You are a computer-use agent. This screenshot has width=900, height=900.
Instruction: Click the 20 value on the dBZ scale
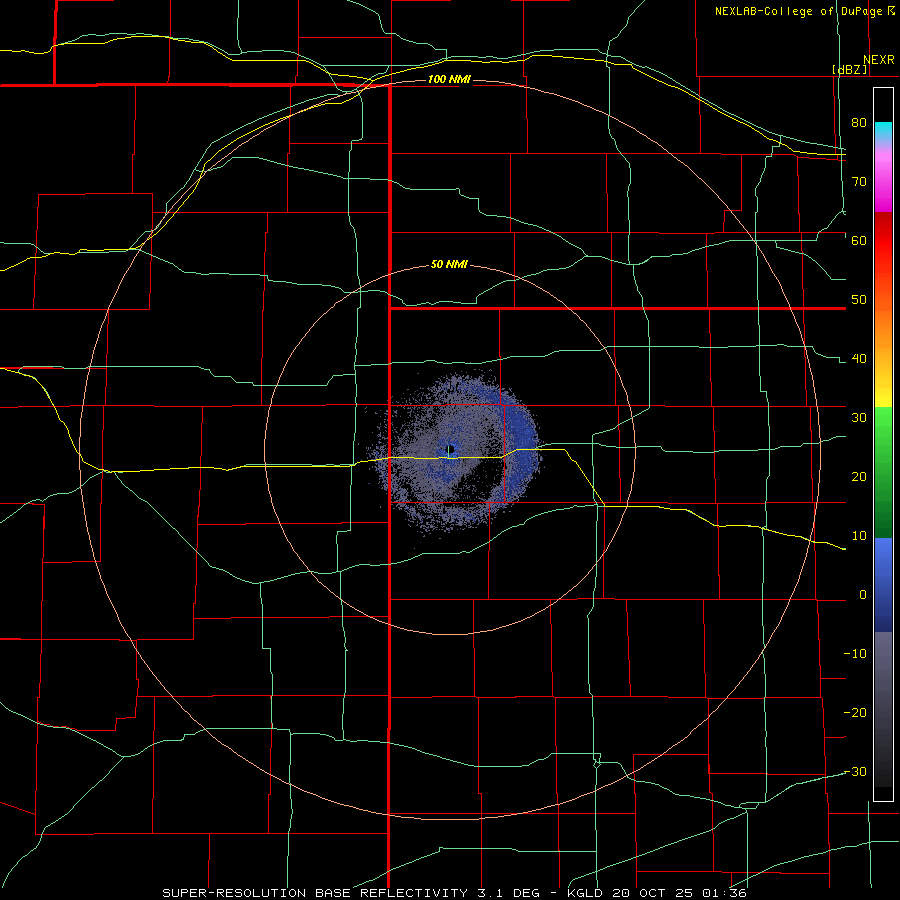pos(859,476)
